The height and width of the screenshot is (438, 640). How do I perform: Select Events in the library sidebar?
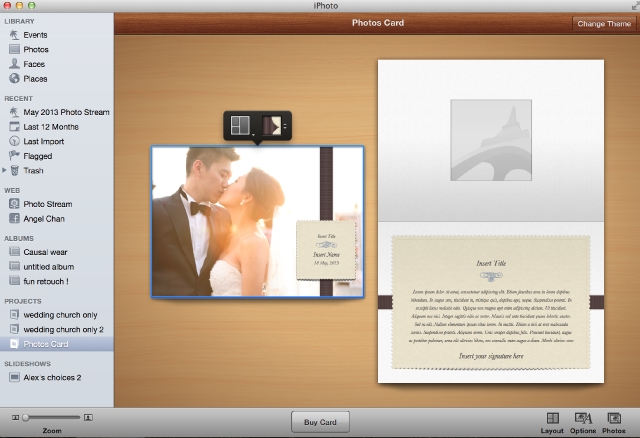[35, 35]
